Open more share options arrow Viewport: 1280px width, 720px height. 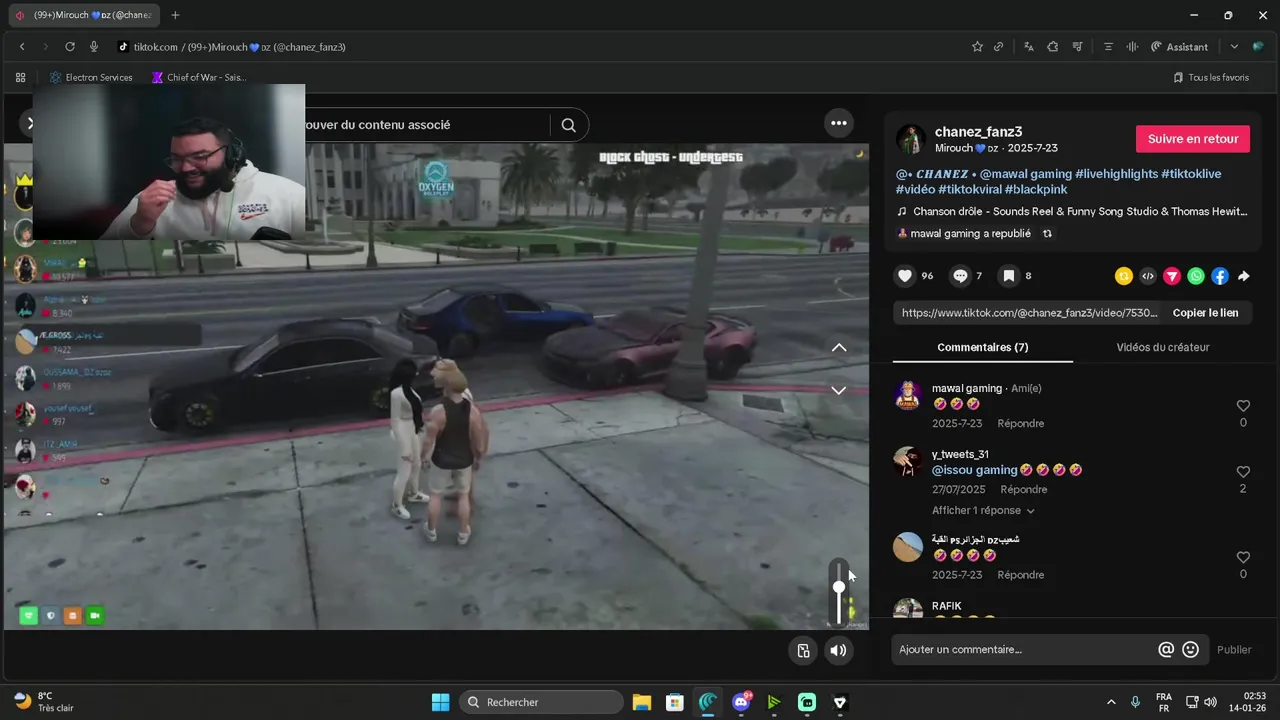[1244, 276]
